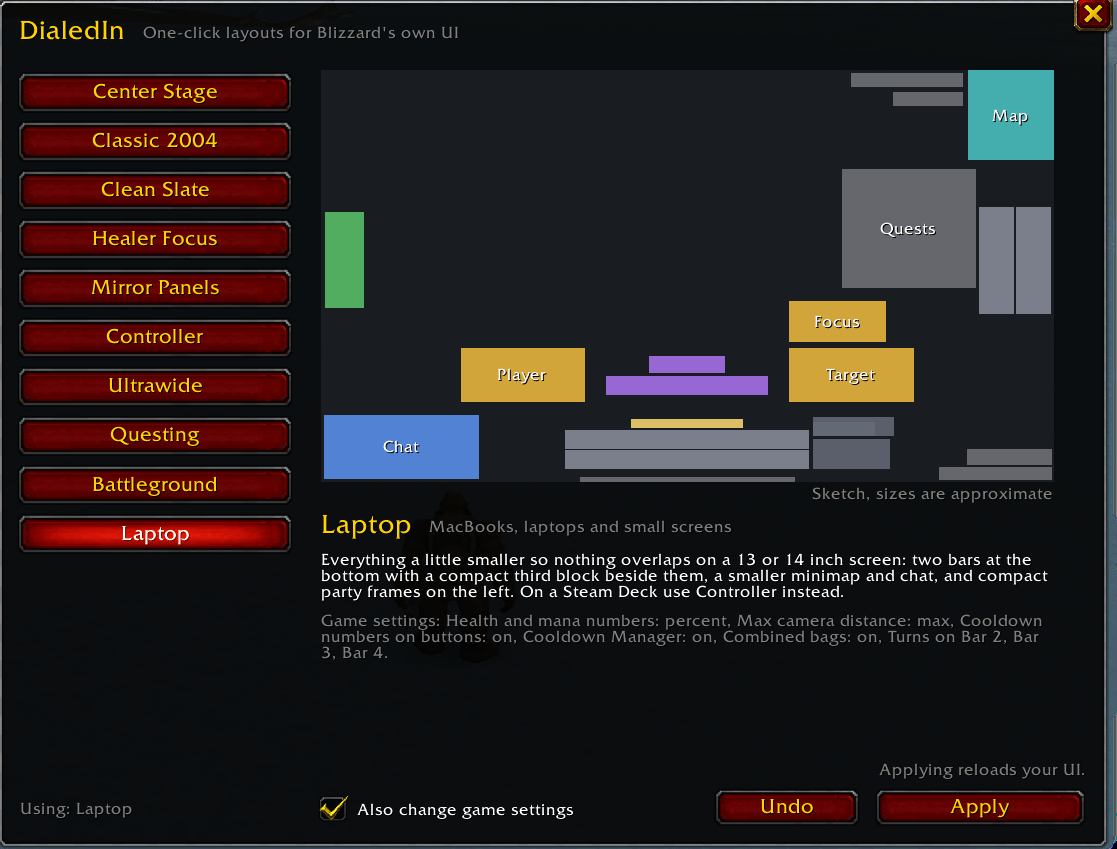This screenshot has height=849, width=1117.
Task: Click the "MacBooks, laptops and small screens" subtitle
Action: 580,526
